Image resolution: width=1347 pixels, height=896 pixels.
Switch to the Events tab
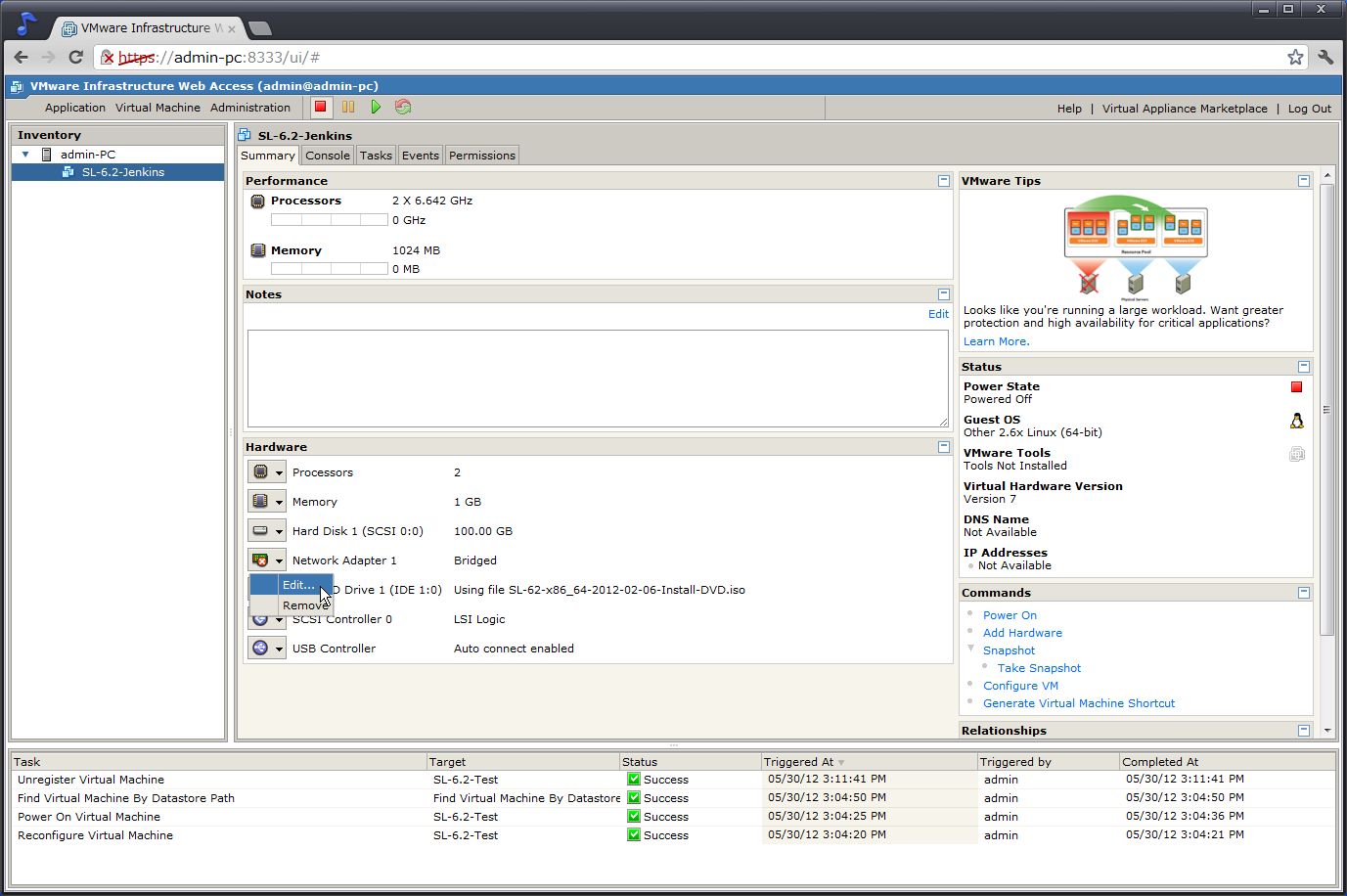tap(421, 156)
